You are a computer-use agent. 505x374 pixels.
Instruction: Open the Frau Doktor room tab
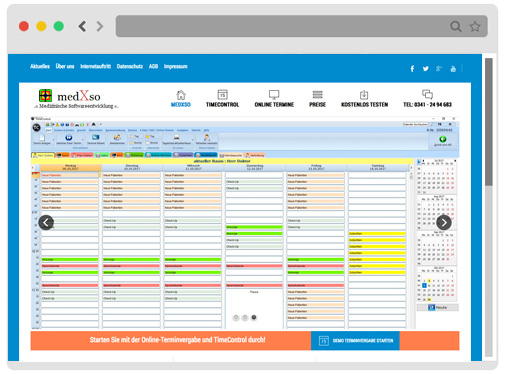point(82,155)
